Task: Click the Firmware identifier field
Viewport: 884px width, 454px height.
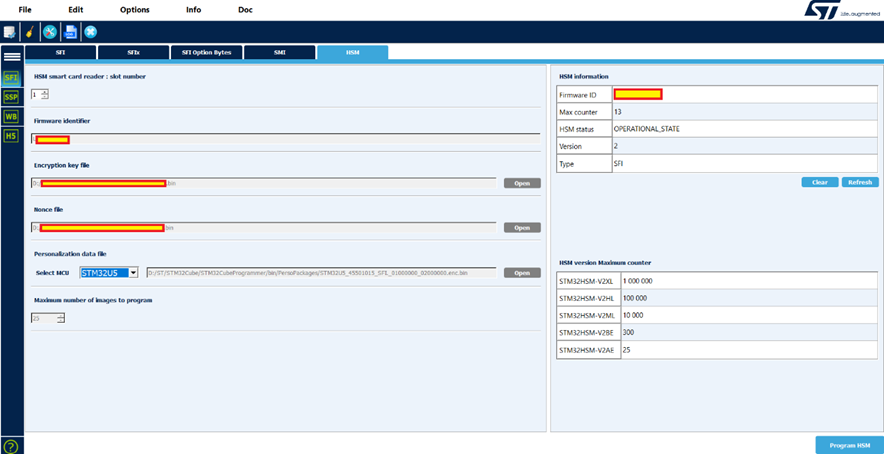Action: [x=285, y=139]
